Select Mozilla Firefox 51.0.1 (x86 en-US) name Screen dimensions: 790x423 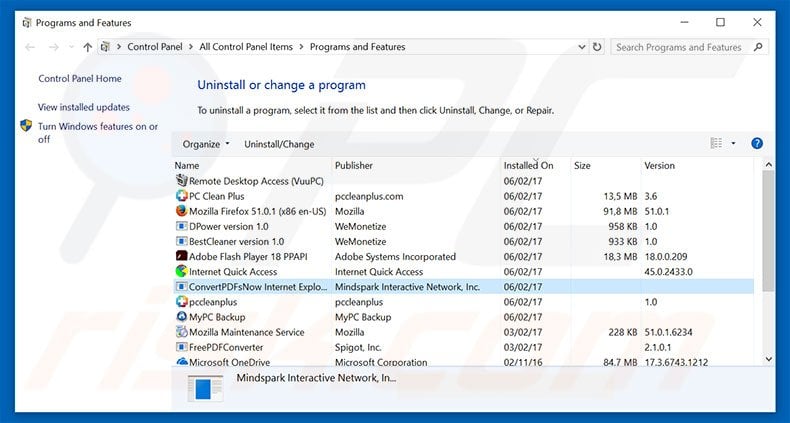257,211
